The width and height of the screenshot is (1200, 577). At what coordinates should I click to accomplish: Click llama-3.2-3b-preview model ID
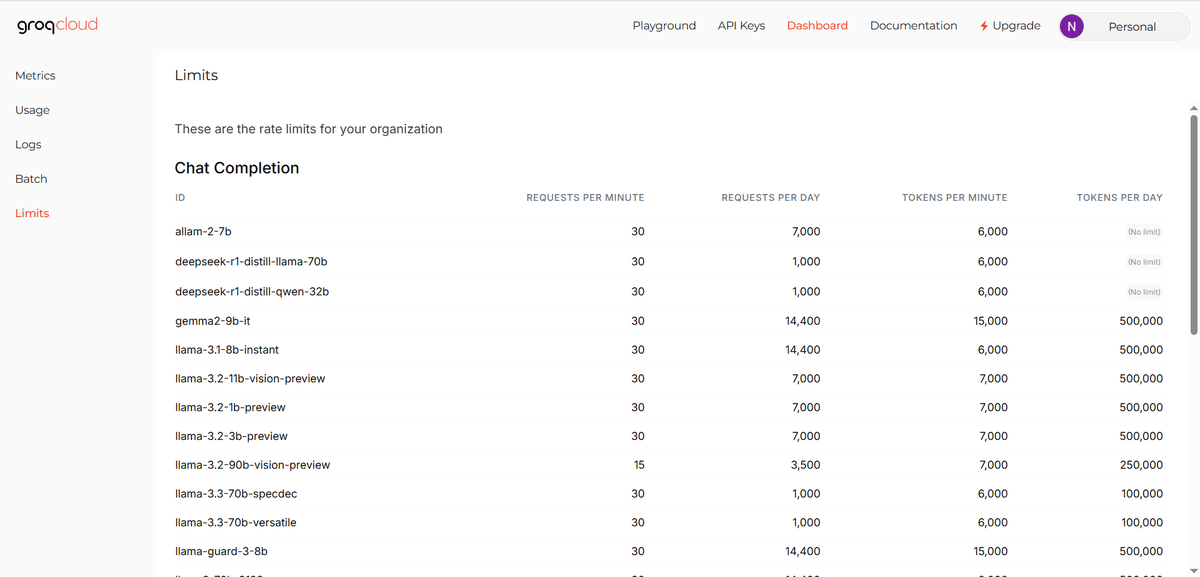(x=231, y=437)
